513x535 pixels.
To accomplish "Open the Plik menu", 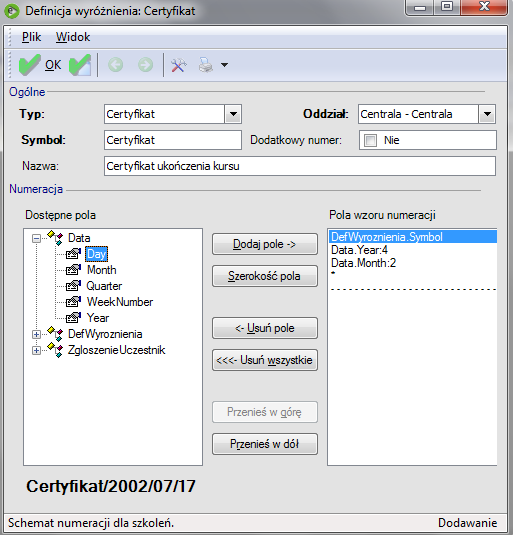I will point(31,37).
